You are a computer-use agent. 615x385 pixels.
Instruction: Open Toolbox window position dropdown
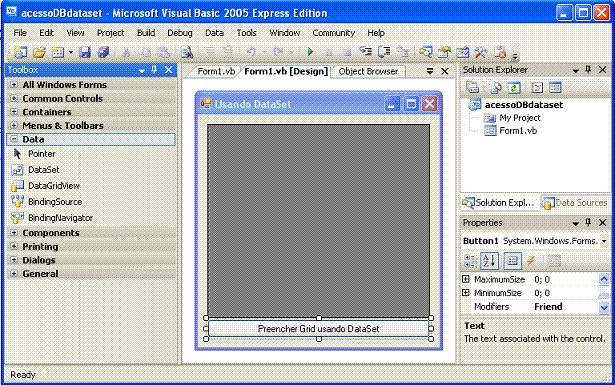[x=142, y=71]
